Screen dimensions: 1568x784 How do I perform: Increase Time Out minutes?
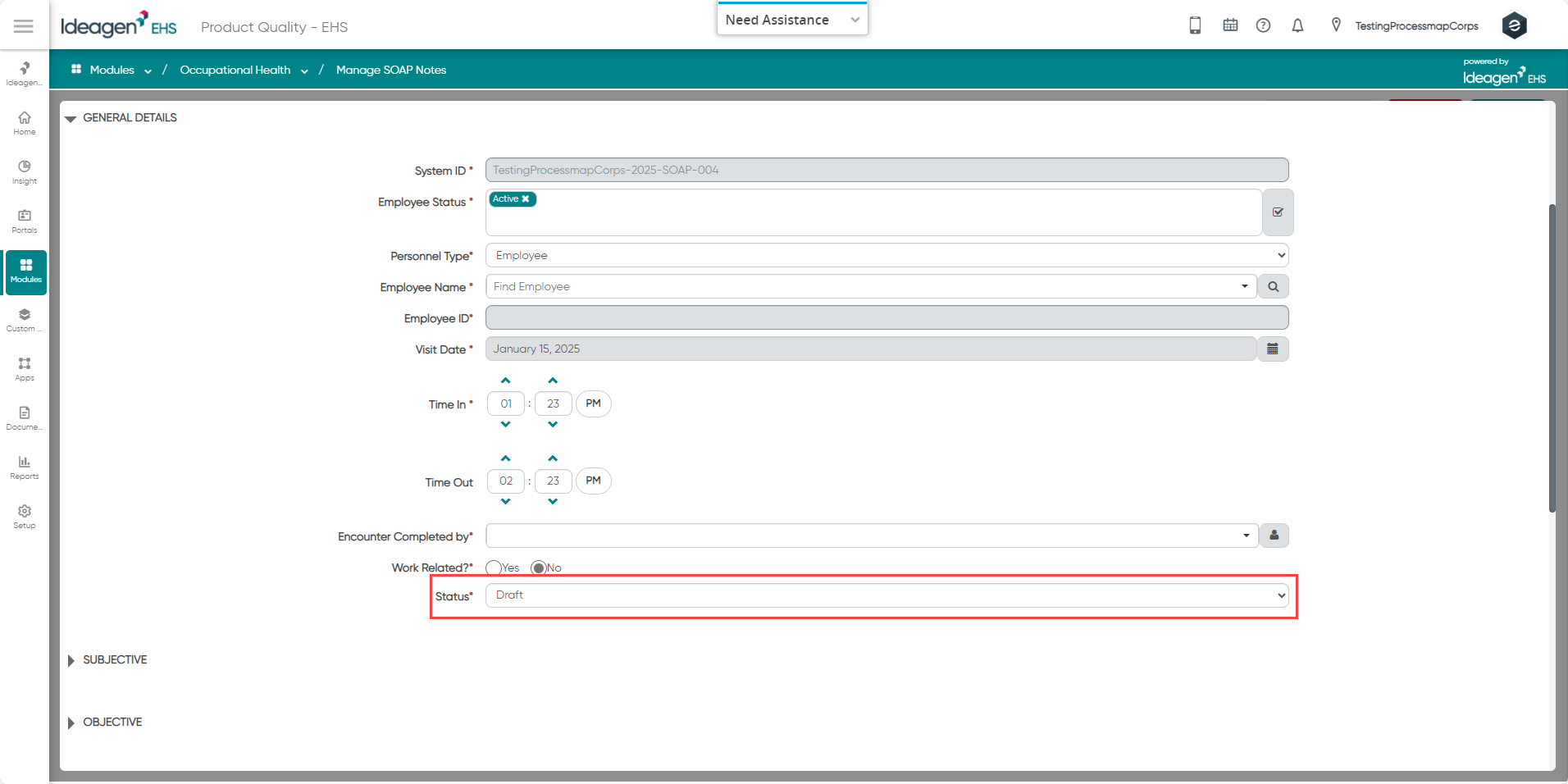pyautogui.click(x=553, y=458)
